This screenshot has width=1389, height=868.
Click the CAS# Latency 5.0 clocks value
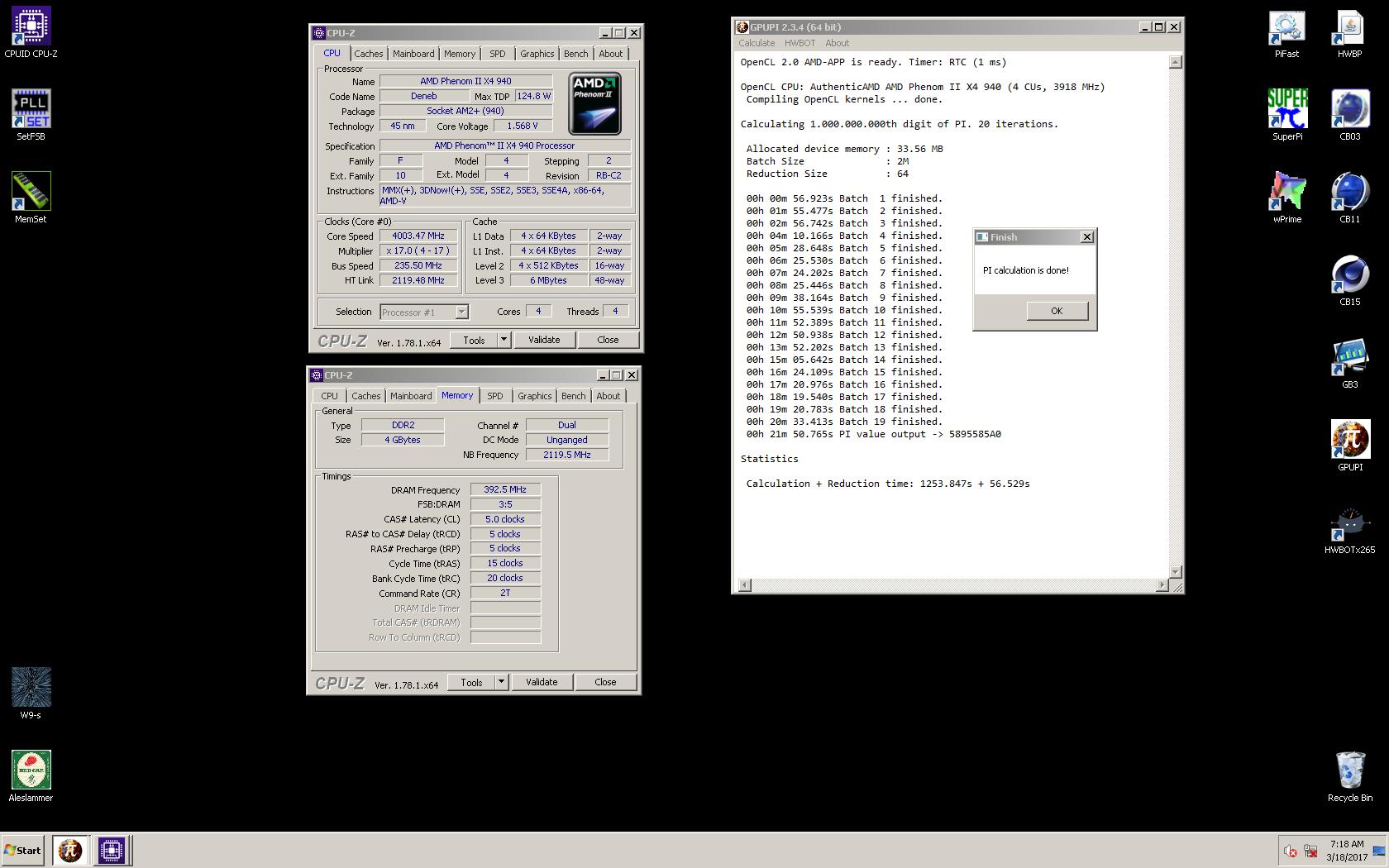[x=505, y=519]
